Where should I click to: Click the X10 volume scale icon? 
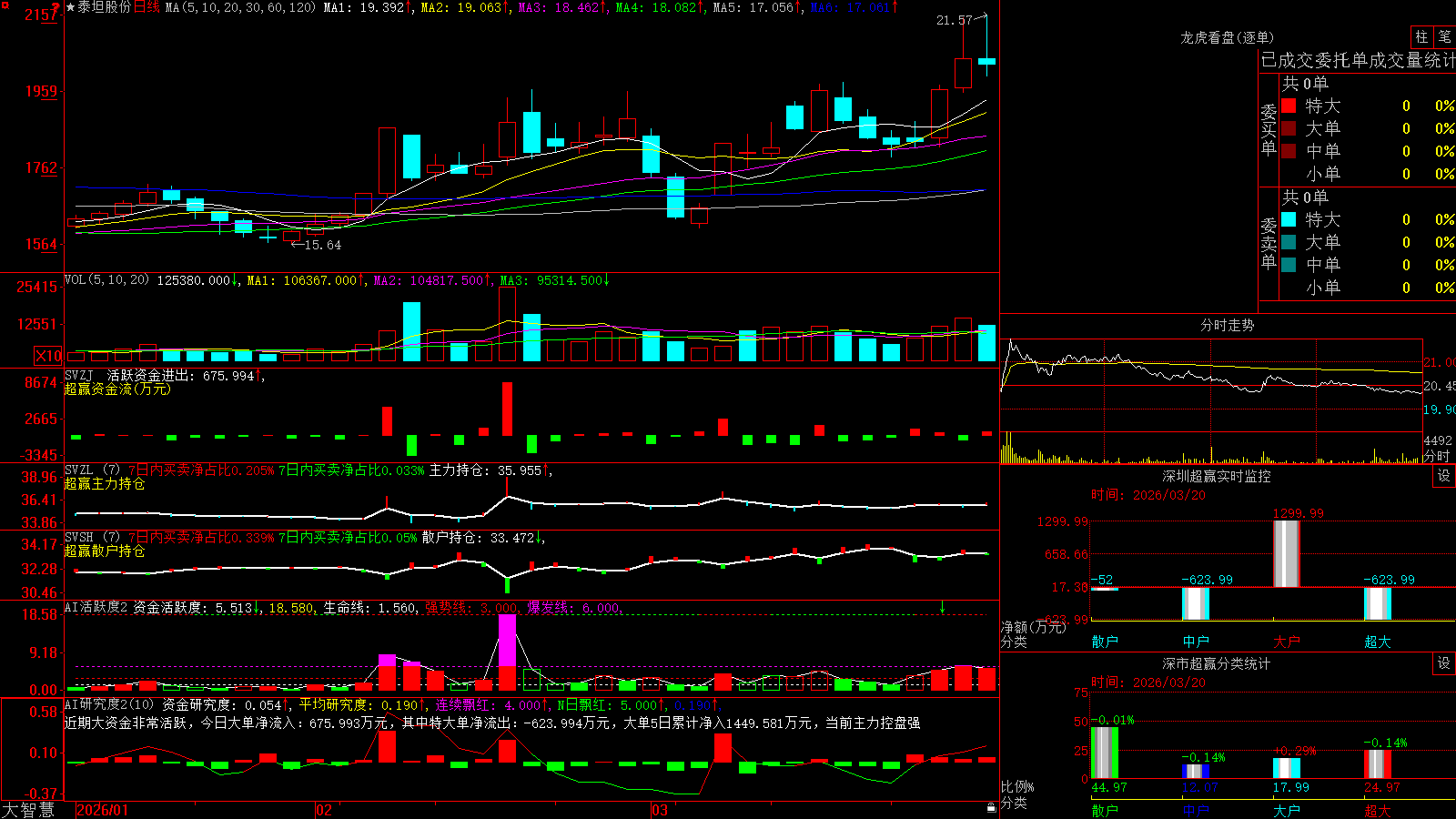[x=48, y=356]
